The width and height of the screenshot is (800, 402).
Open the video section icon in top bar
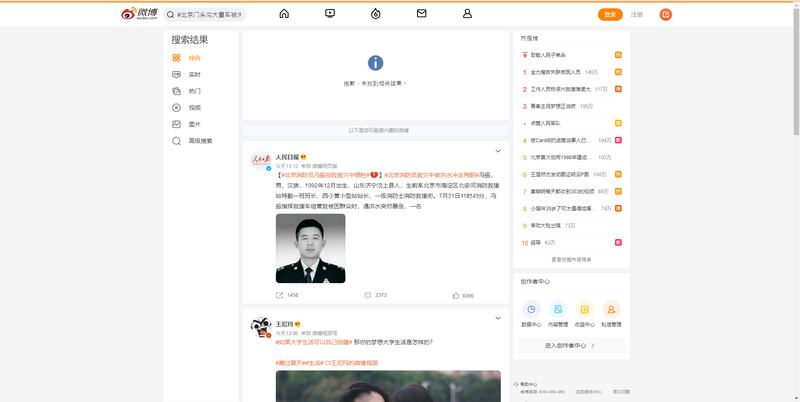(x=330, y=14)
